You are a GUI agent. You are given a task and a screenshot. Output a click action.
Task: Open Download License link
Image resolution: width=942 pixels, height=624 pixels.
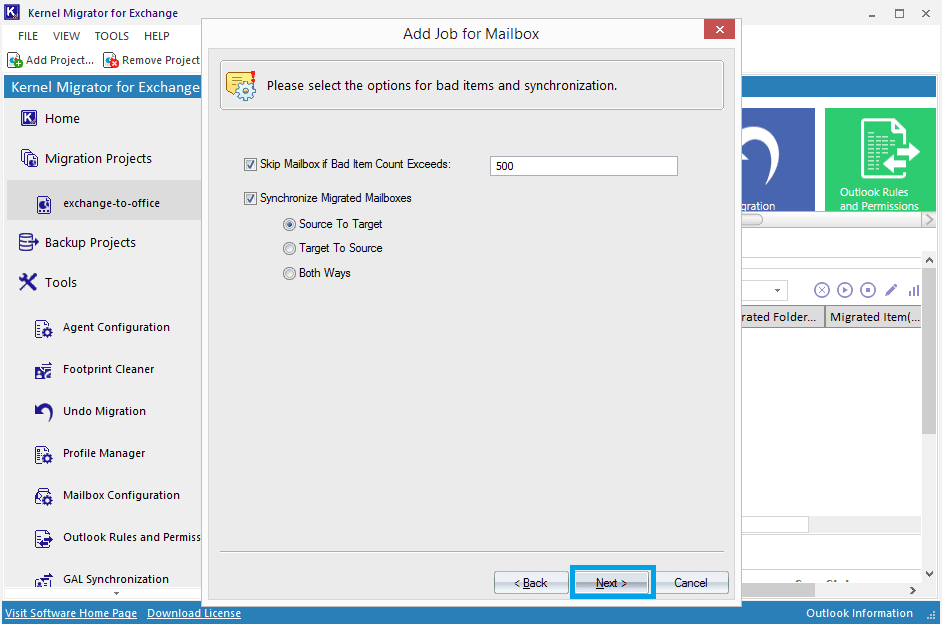coord(194,613)
